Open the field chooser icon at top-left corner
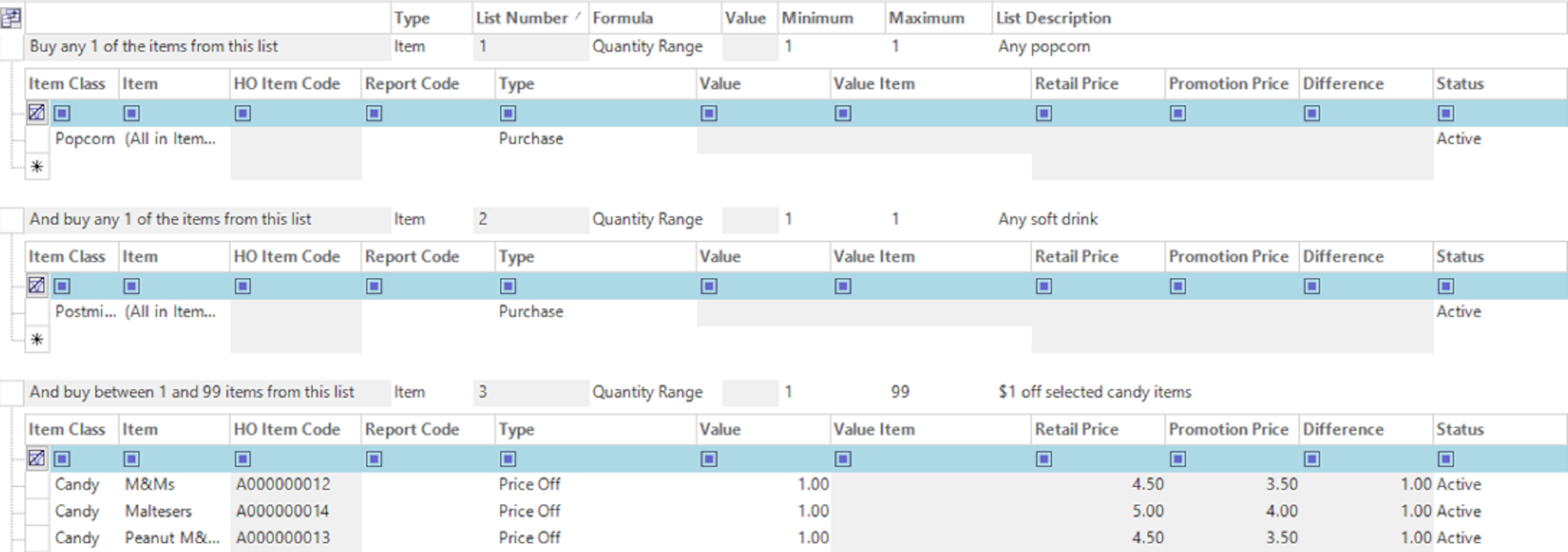Viewport: 1568px width, 552px height. point(12,17)
